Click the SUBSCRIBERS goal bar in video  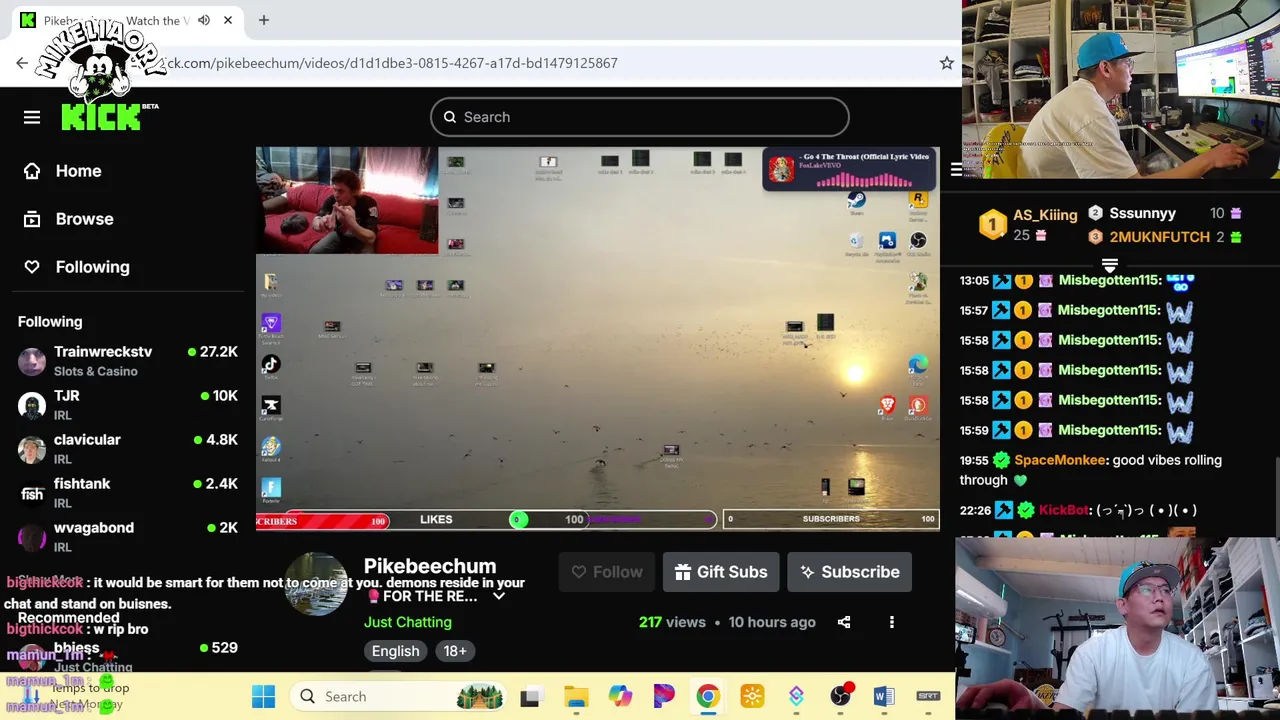point(830,519)
